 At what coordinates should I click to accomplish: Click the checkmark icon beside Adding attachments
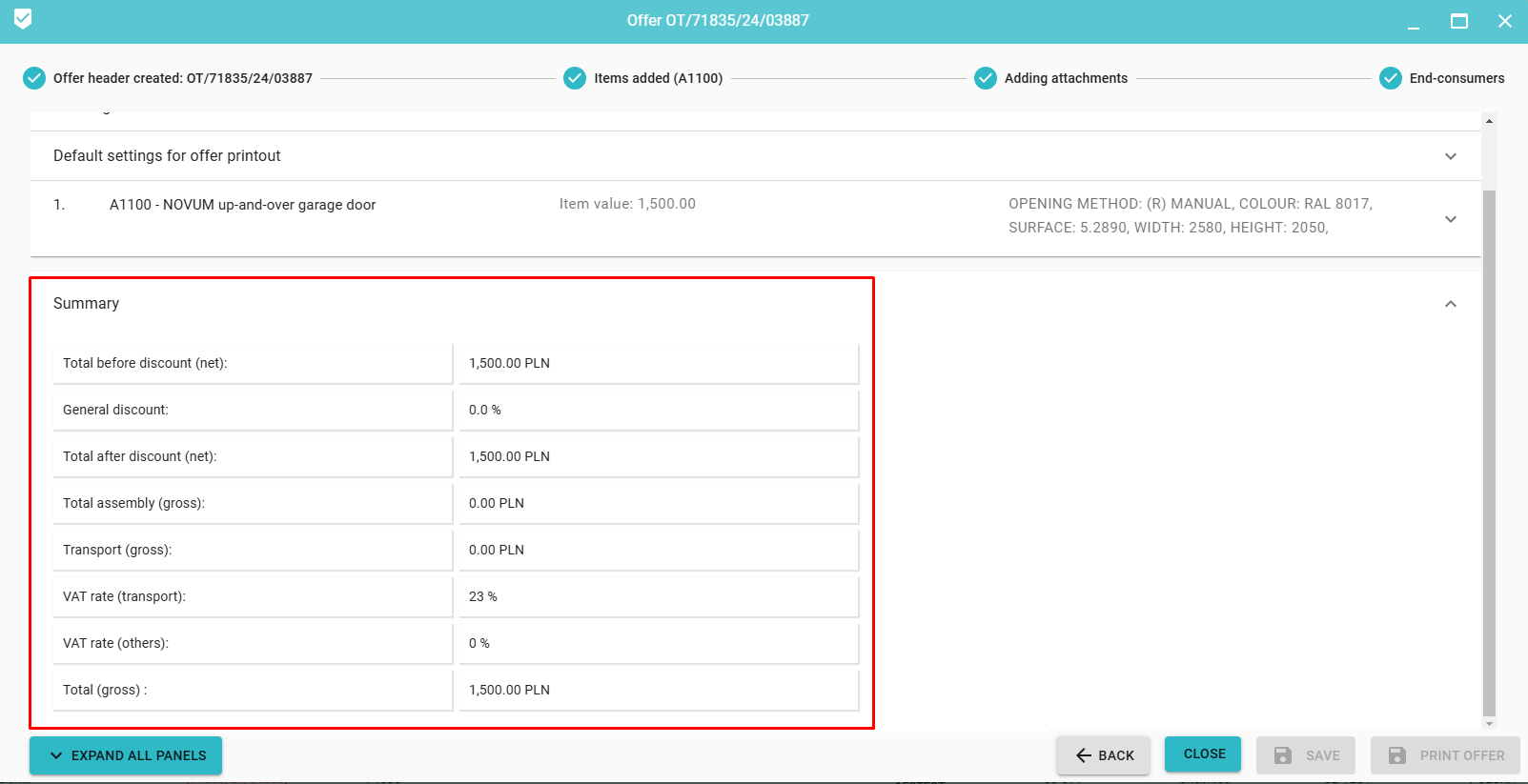tap(986, 78)
